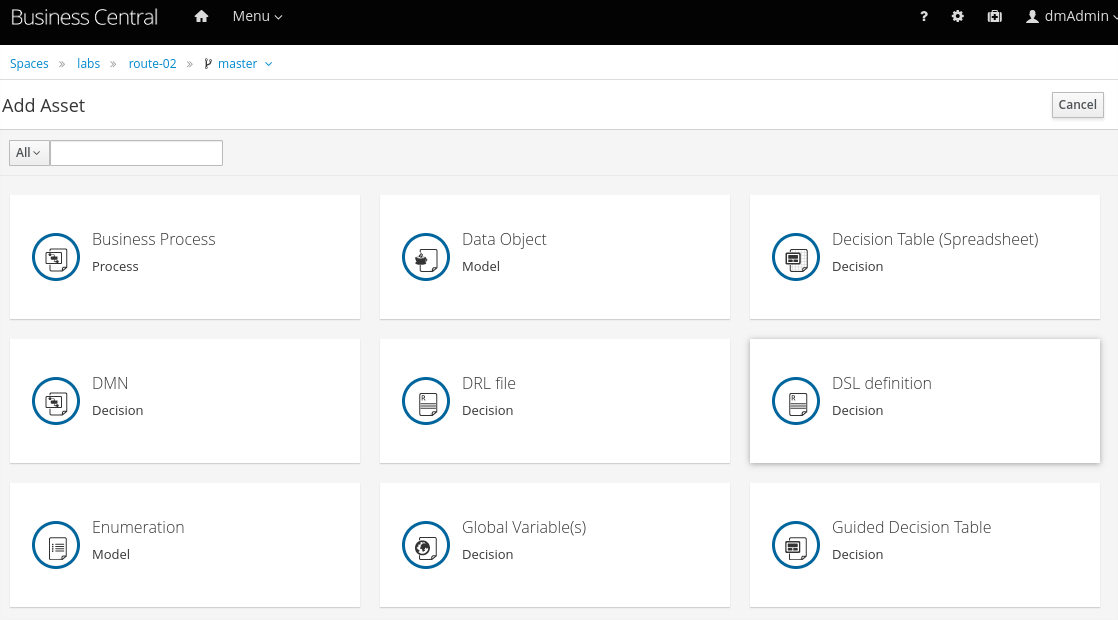Screen dimensions: 1118x620
Task: Open the All category filter dropdown
Action: [29, 153]
